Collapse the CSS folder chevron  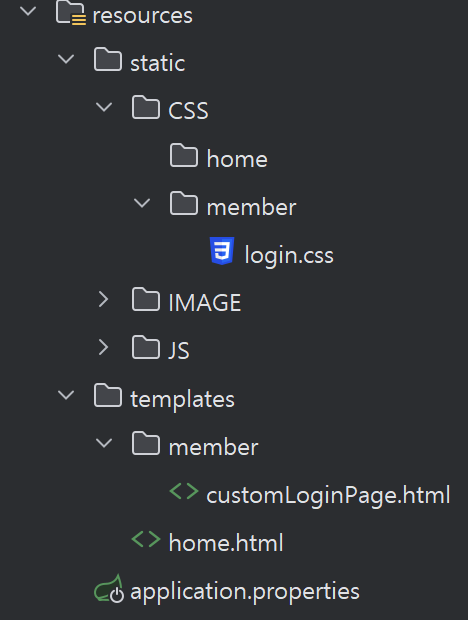[x=104, y=107]
